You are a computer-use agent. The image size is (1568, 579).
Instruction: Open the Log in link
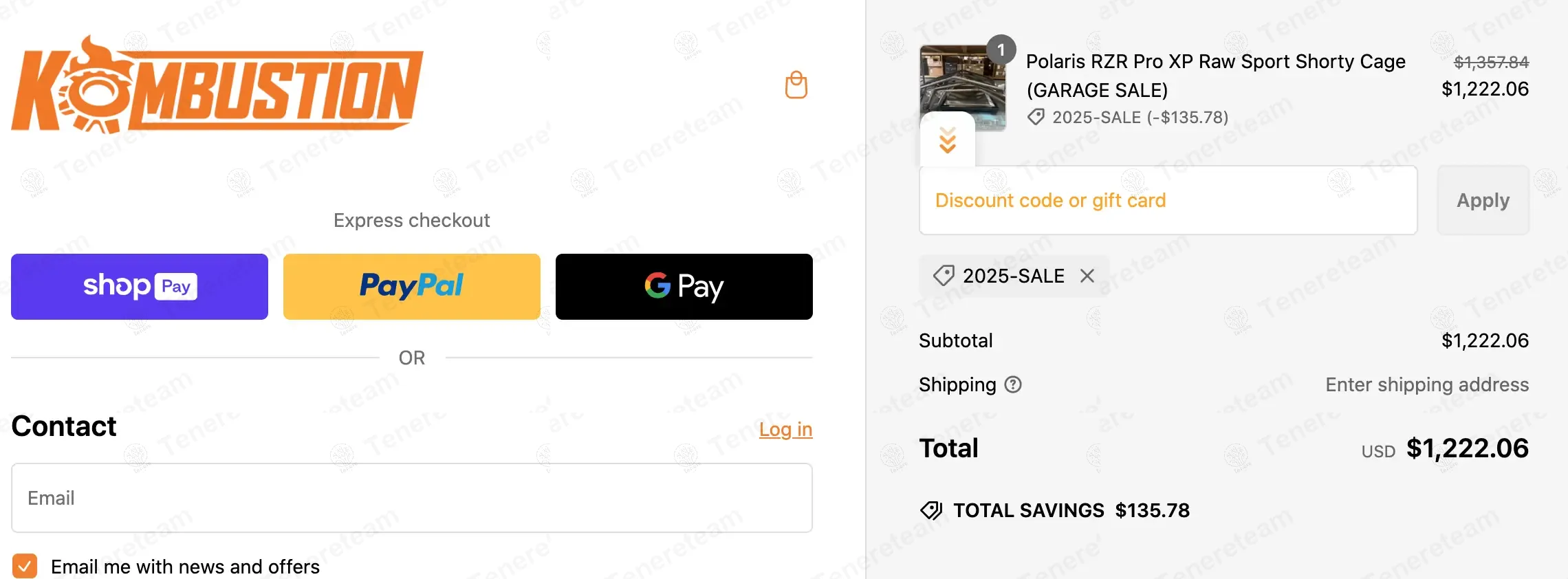pyautogui.click(x=785, y=429)
